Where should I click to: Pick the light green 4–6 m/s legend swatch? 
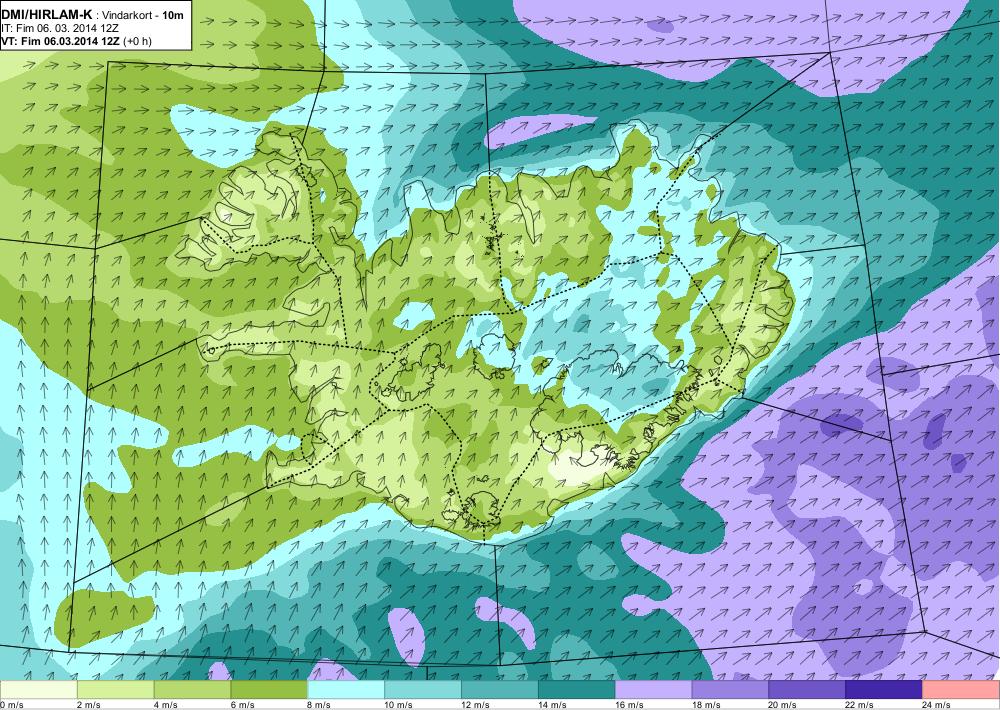193,690
